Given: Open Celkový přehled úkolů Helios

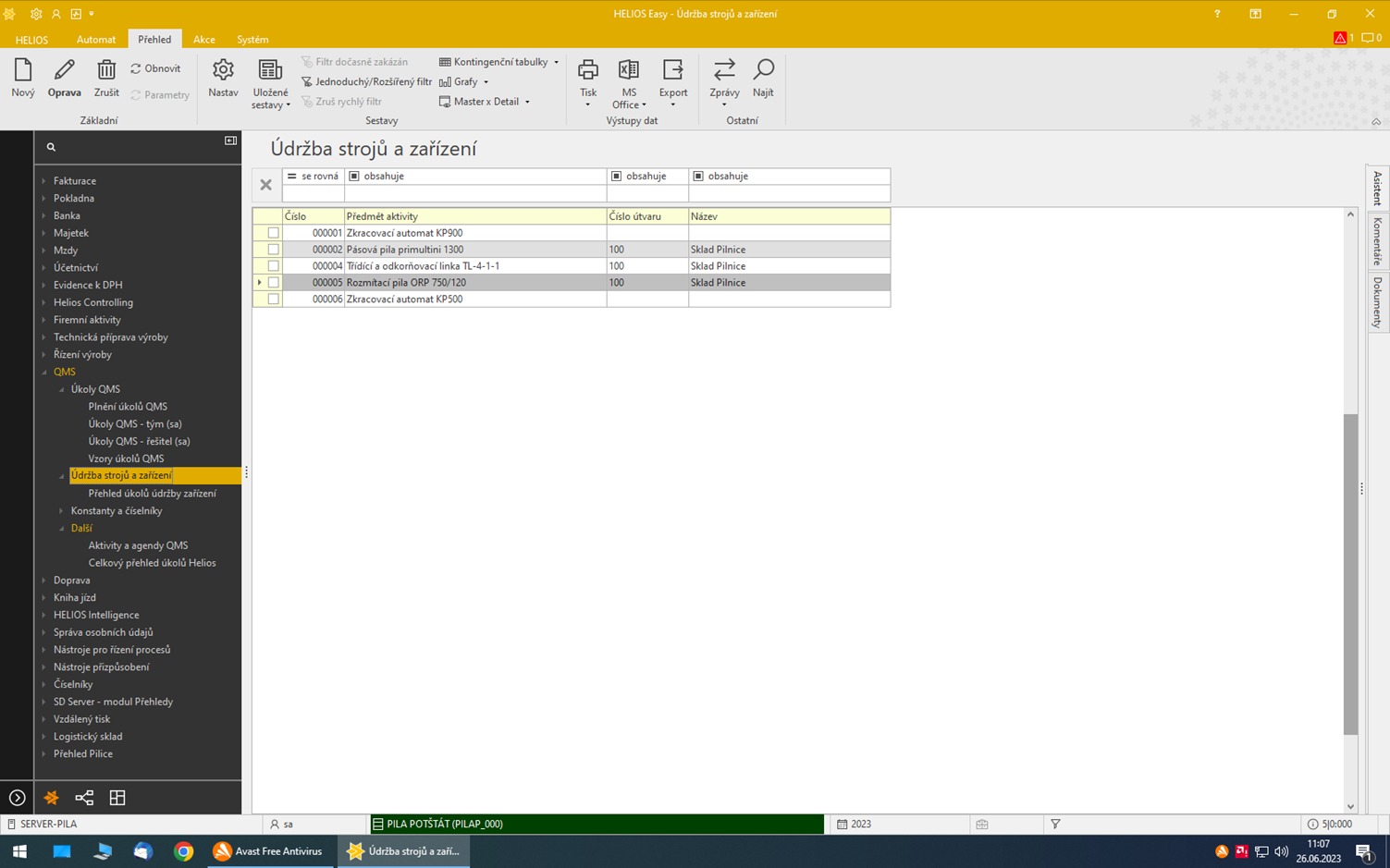Looking at the screenshot, I should coord(152,563).
